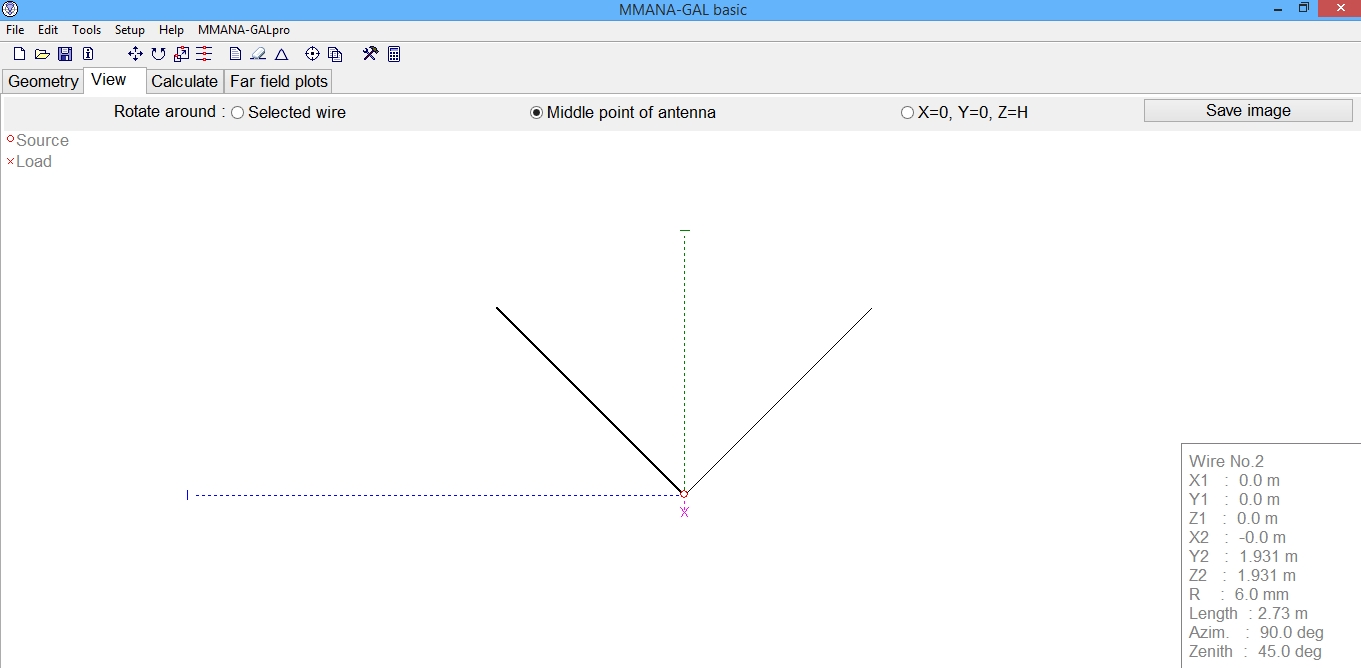Click the triangle toolbar icon

[282, 54]
